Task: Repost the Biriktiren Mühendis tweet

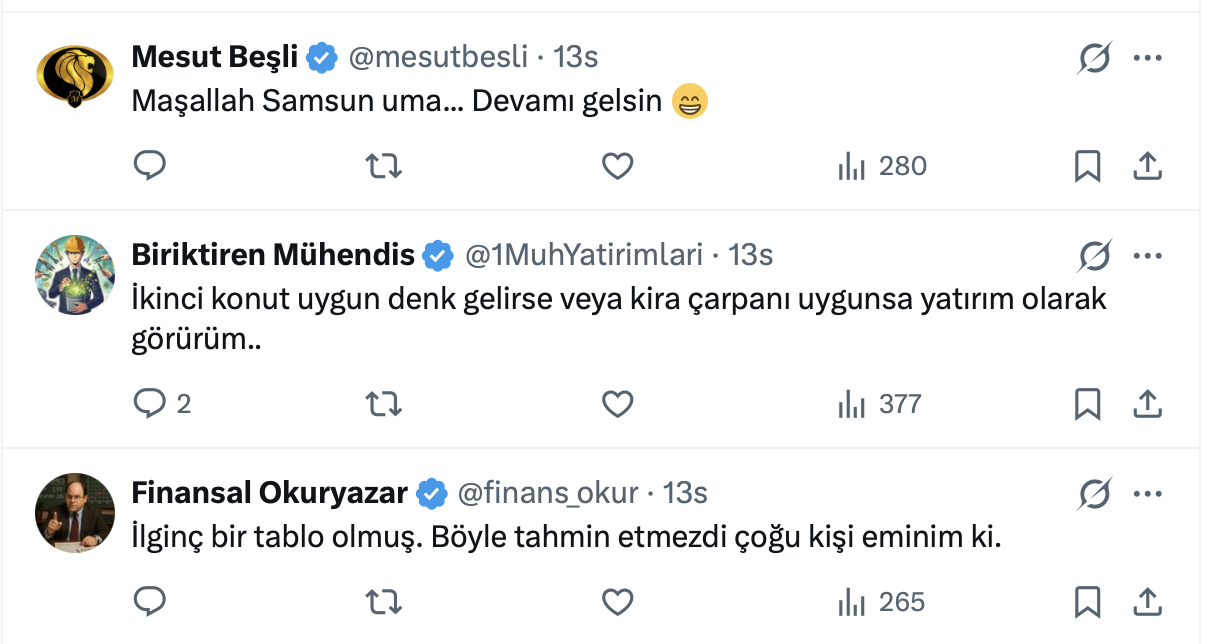Action: (x=384, y=404)
